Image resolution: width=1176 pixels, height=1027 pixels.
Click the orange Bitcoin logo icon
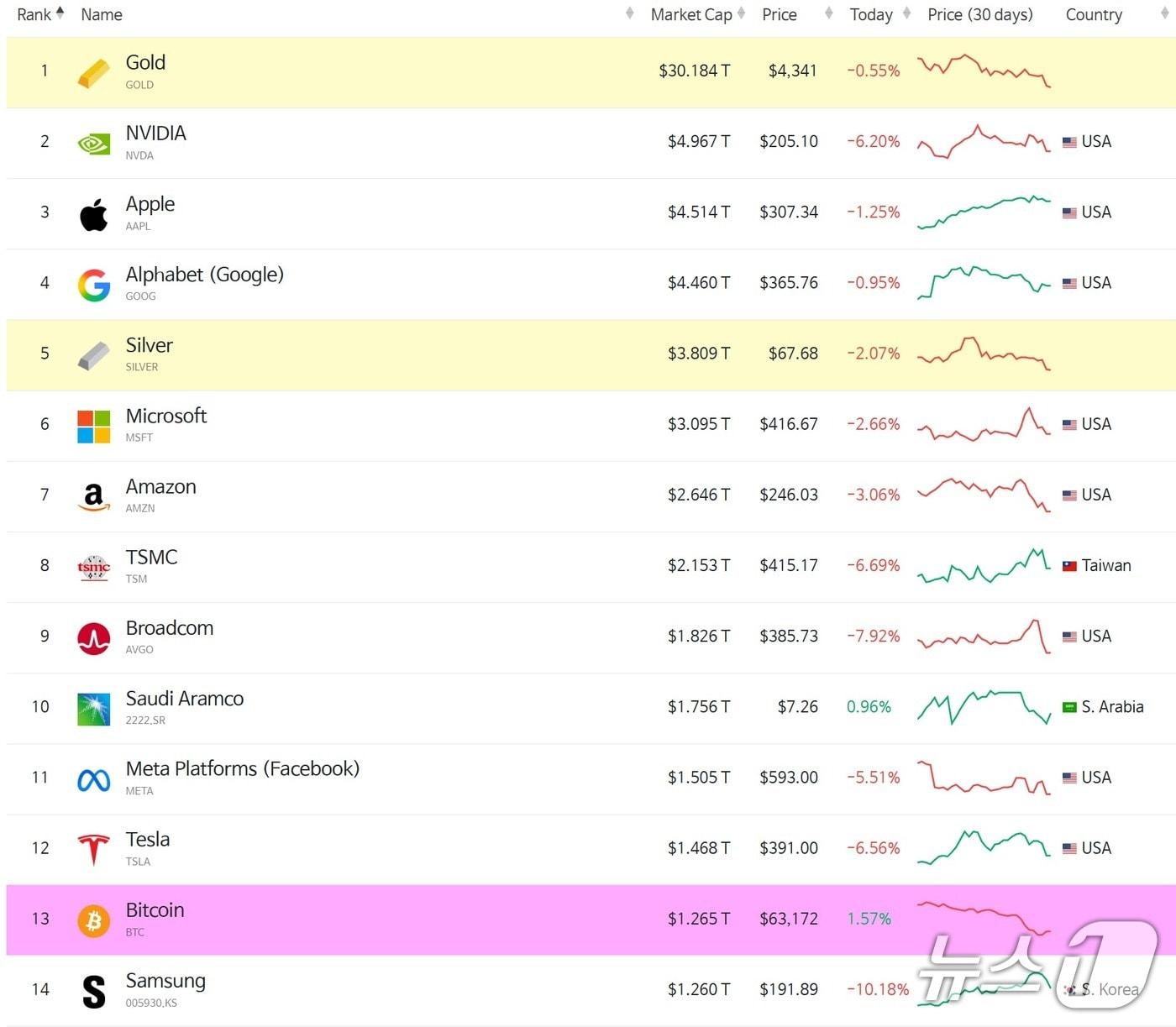click(94, 921)
